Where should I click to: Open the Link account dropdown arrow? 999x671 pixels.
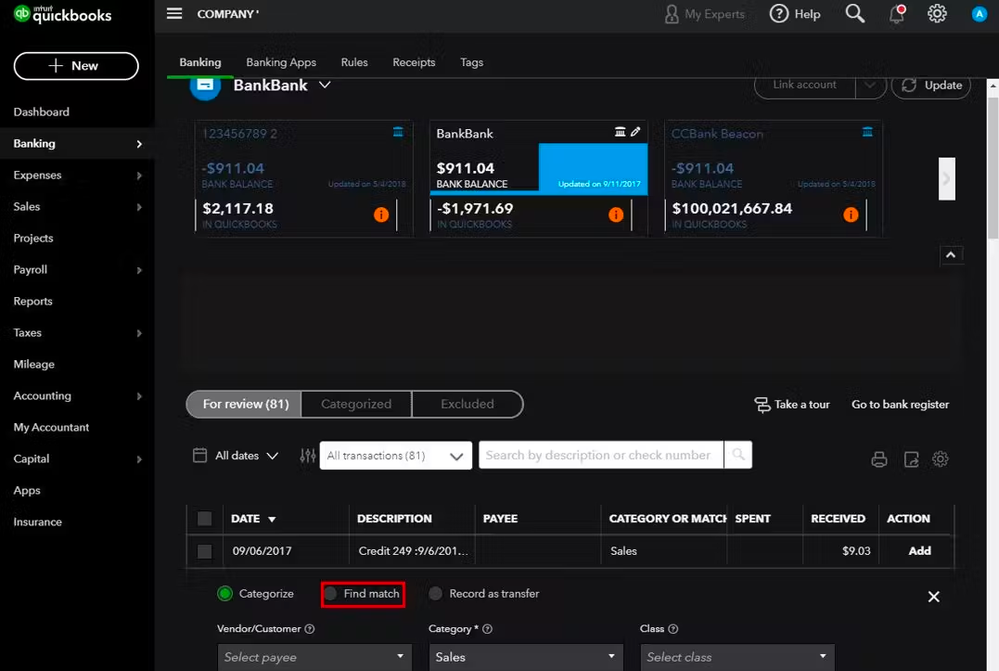(x=870, y=85)
